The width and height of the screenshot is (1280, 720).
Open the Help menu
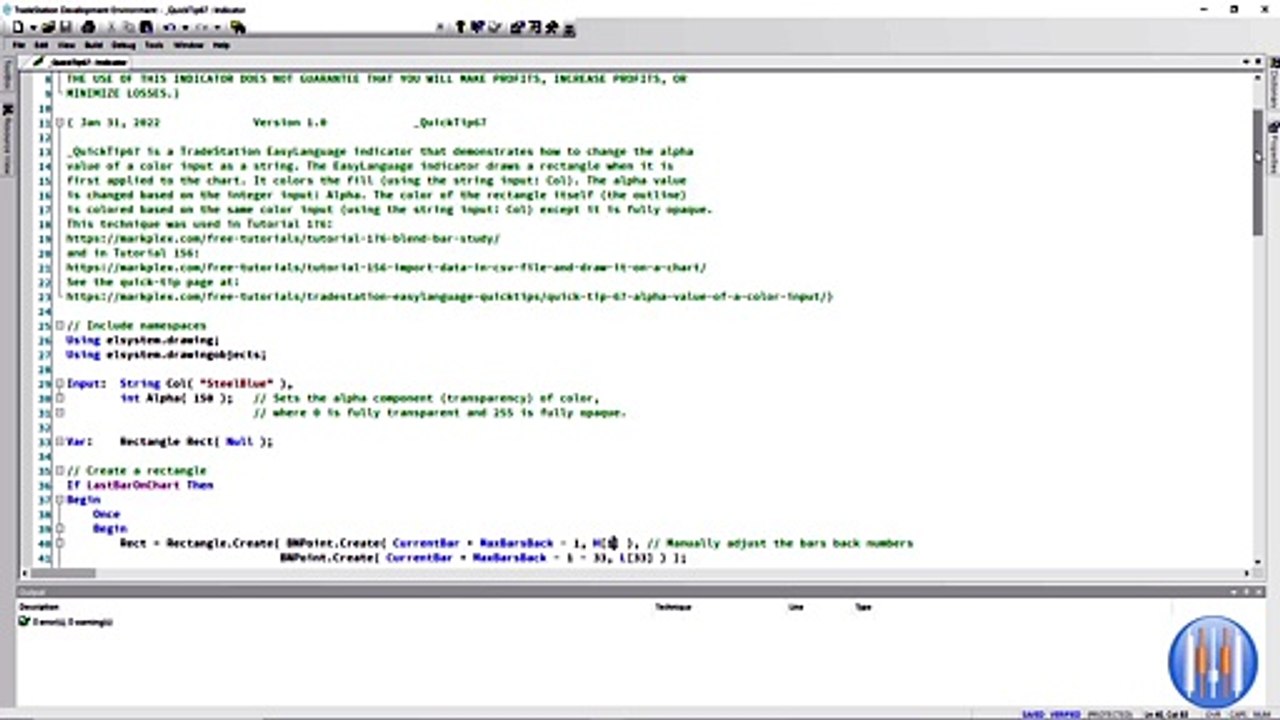point(221,45)
